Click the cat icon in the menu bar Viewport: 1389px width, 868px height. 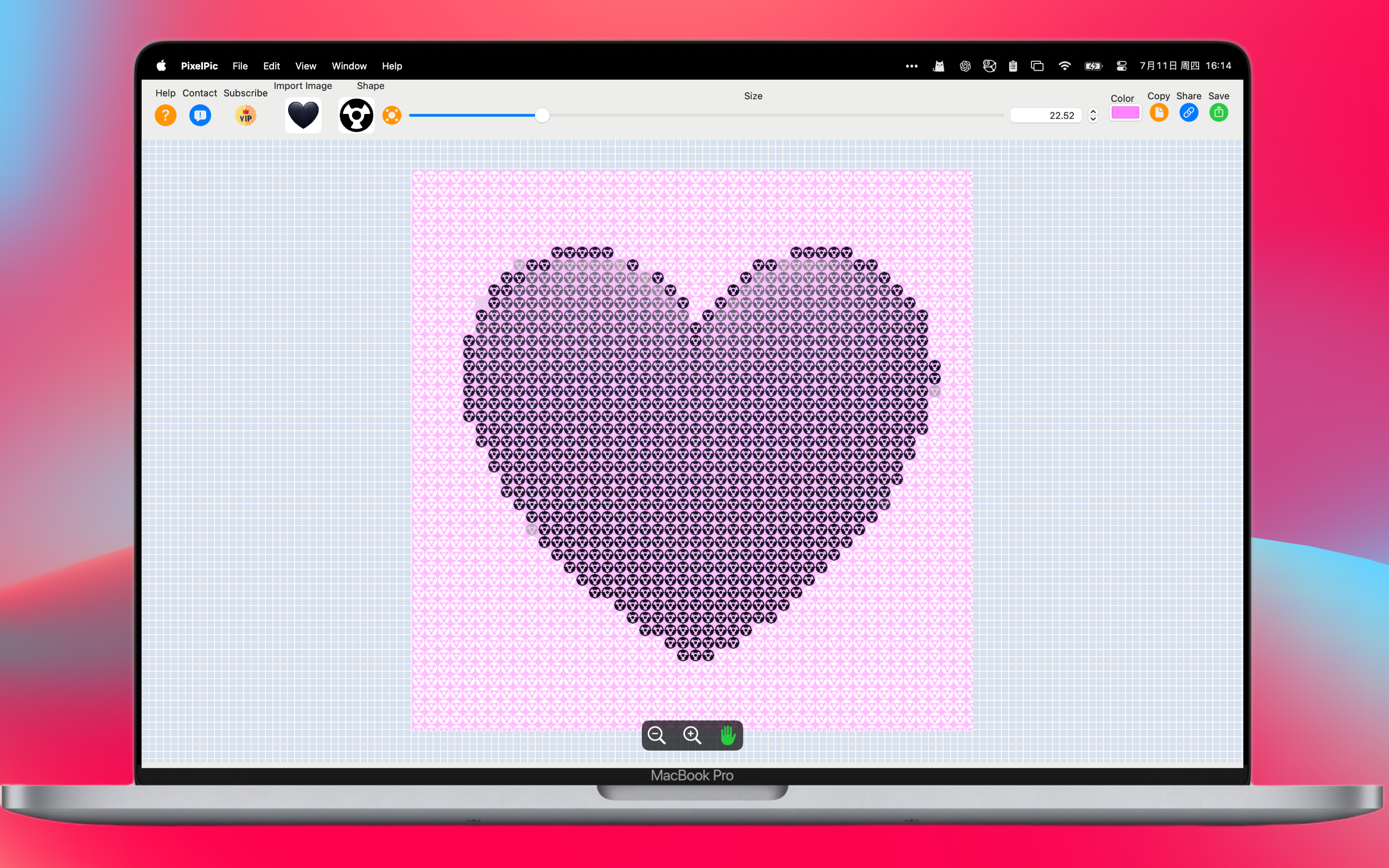coord(939,66)
